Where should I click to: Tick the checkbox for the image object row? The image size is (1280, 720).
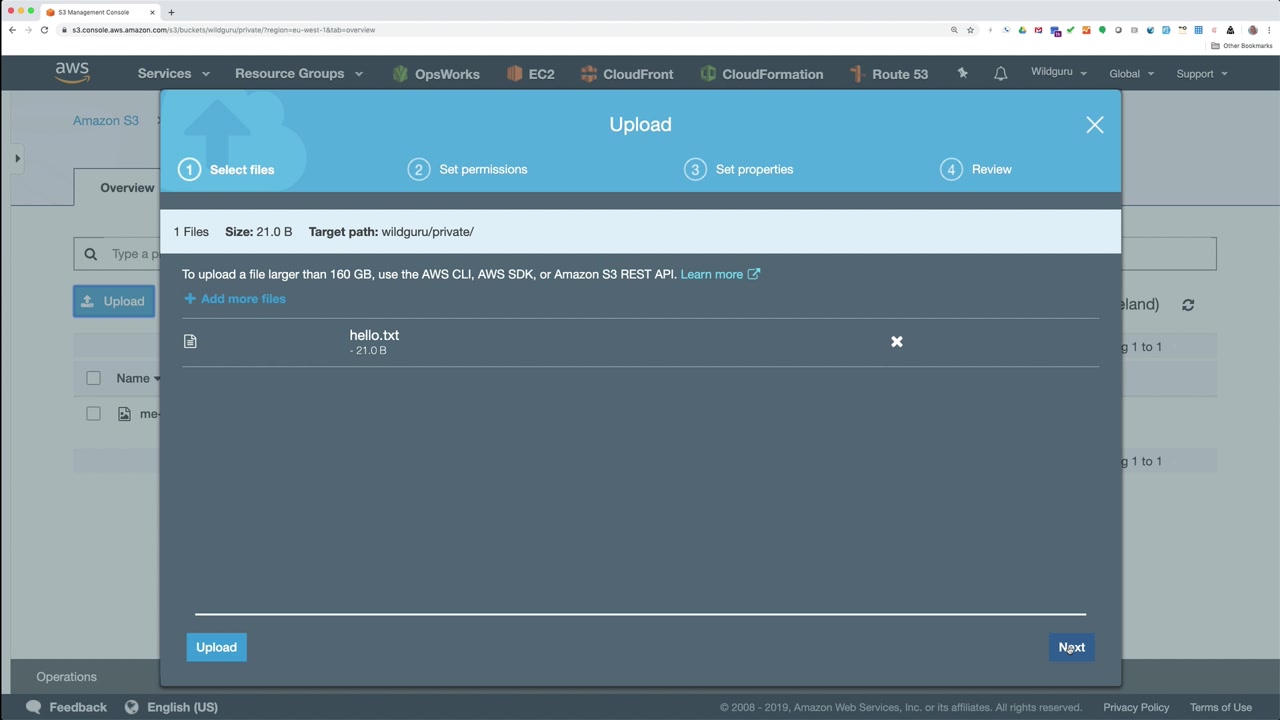93,414
